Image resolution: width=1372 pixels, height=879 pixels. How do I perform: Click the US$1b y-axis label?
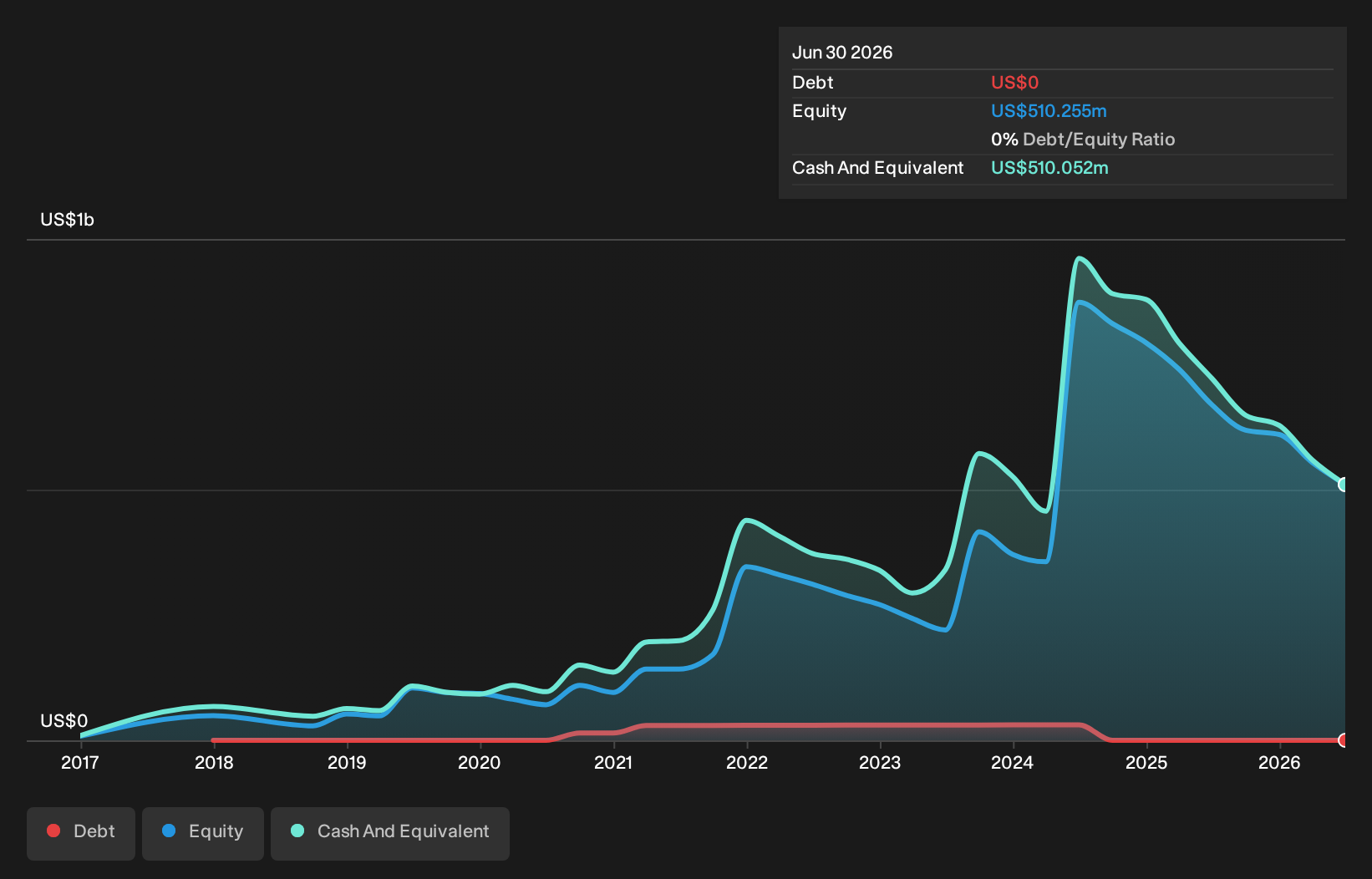click(x=68, y=220)
